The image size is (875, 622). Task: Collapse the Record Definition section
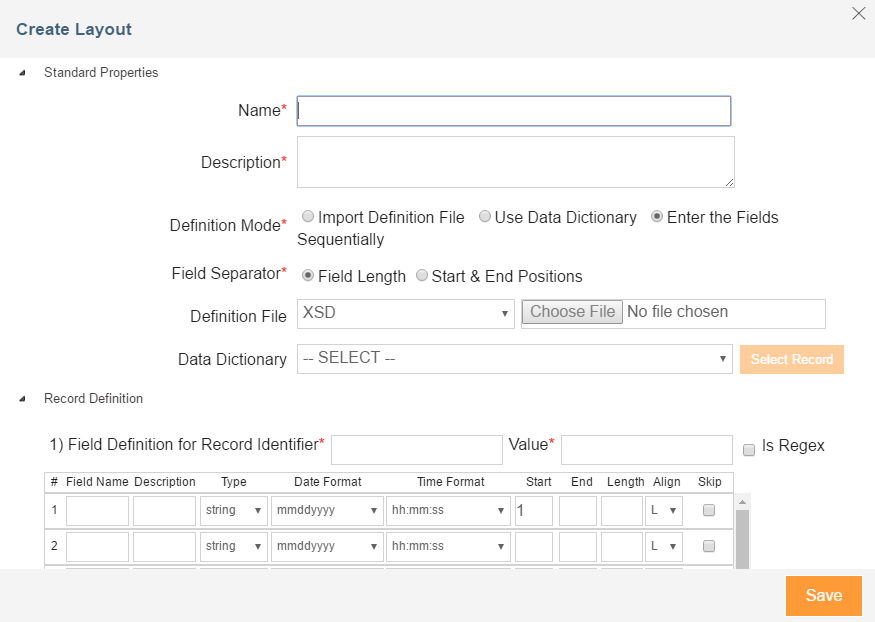(23, 399)
